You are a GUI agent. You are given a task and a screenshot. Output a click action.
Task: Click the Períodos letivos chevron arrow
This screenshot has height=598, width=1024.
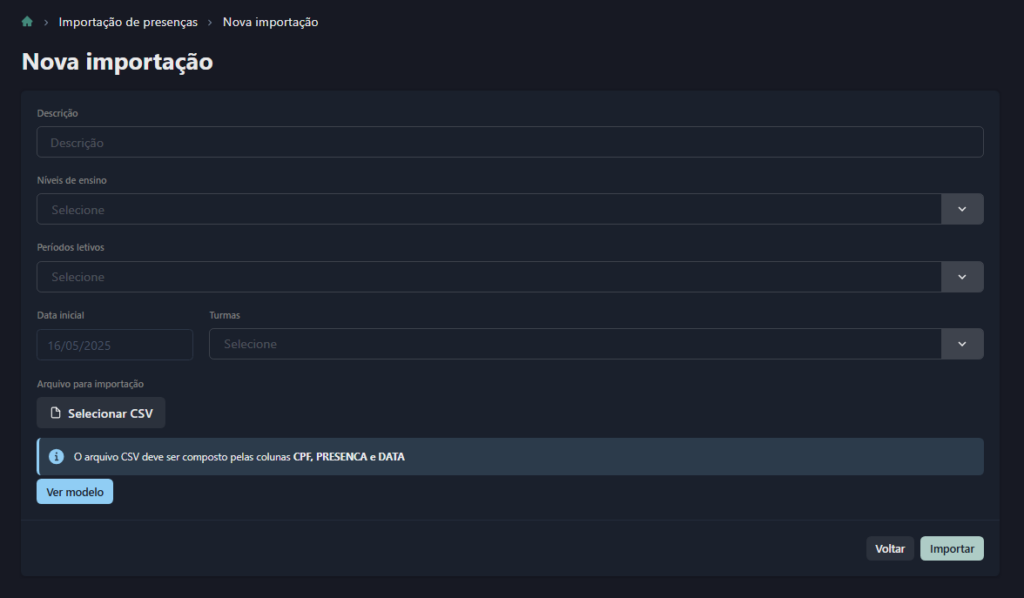[x=962, y=276]
